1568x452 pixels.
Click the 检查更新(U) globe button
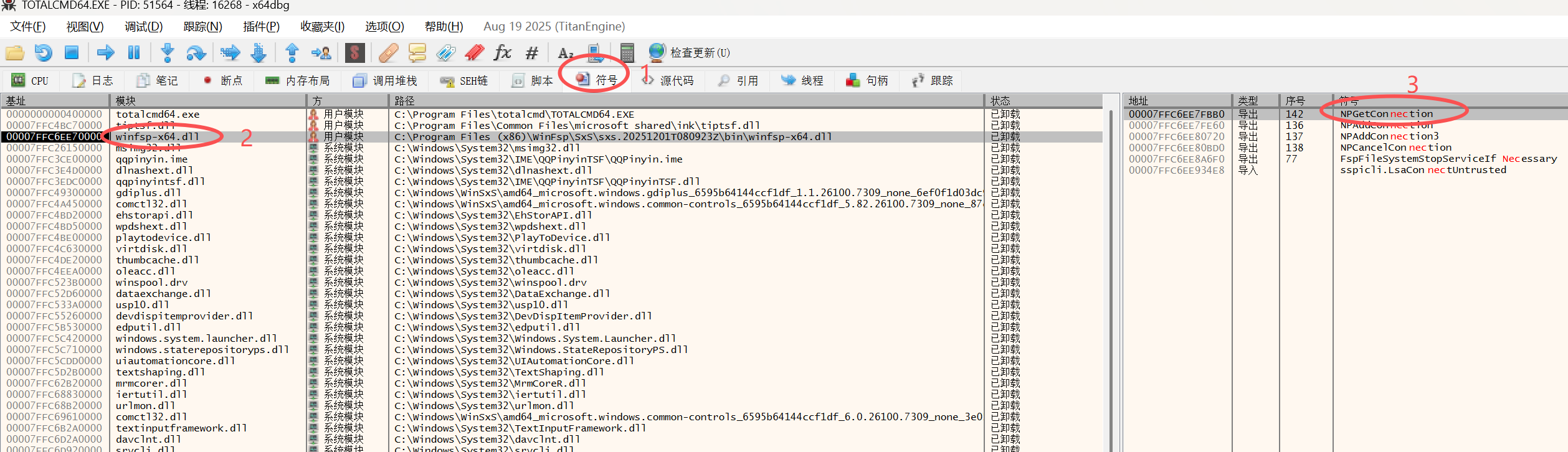coord(689,53)
